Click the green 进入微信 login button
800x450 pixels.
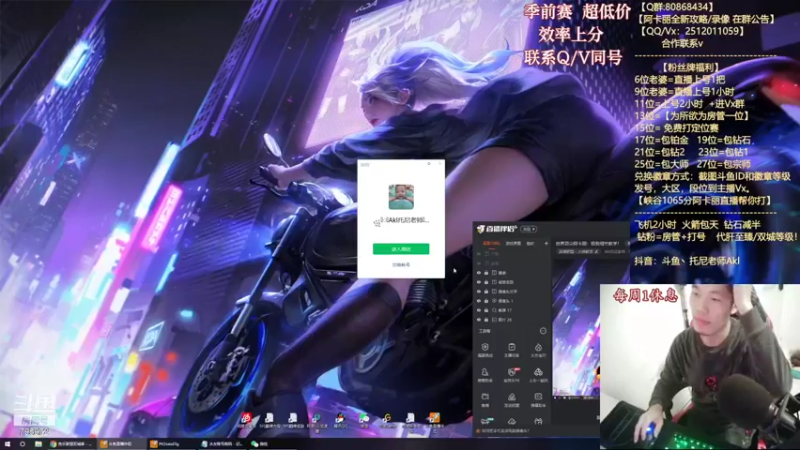[x=401, y=248]
